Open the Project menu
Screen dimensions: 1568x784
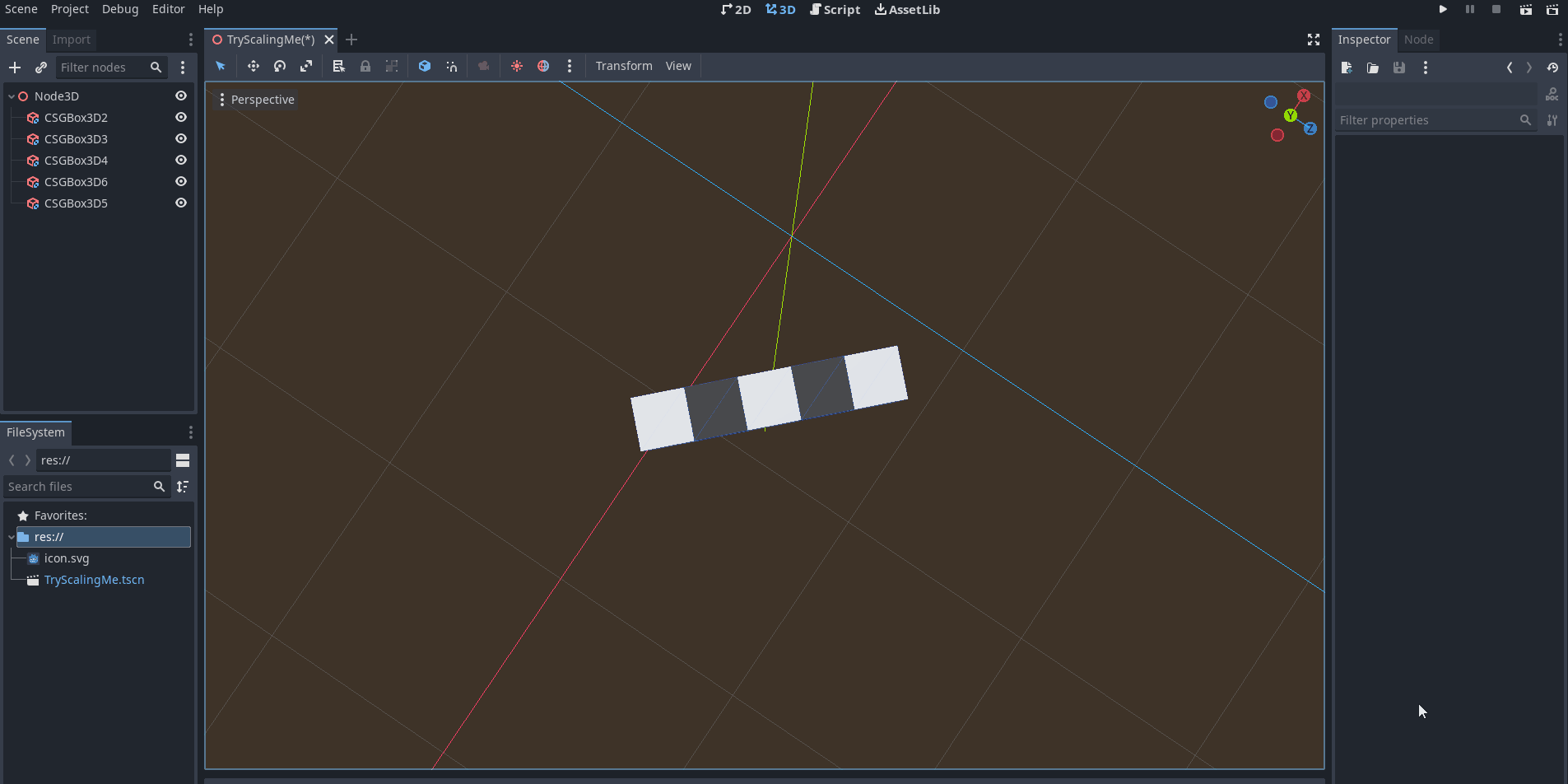[x=70, y=9]
